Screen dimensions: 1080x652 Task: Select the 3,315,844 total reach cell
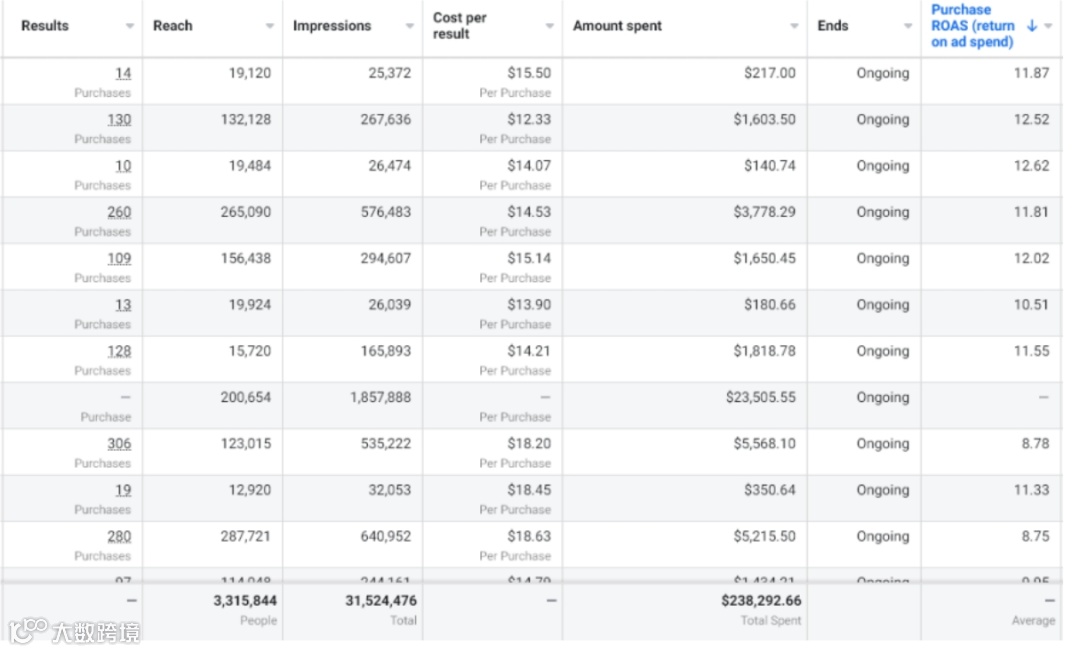click(245, 601)
